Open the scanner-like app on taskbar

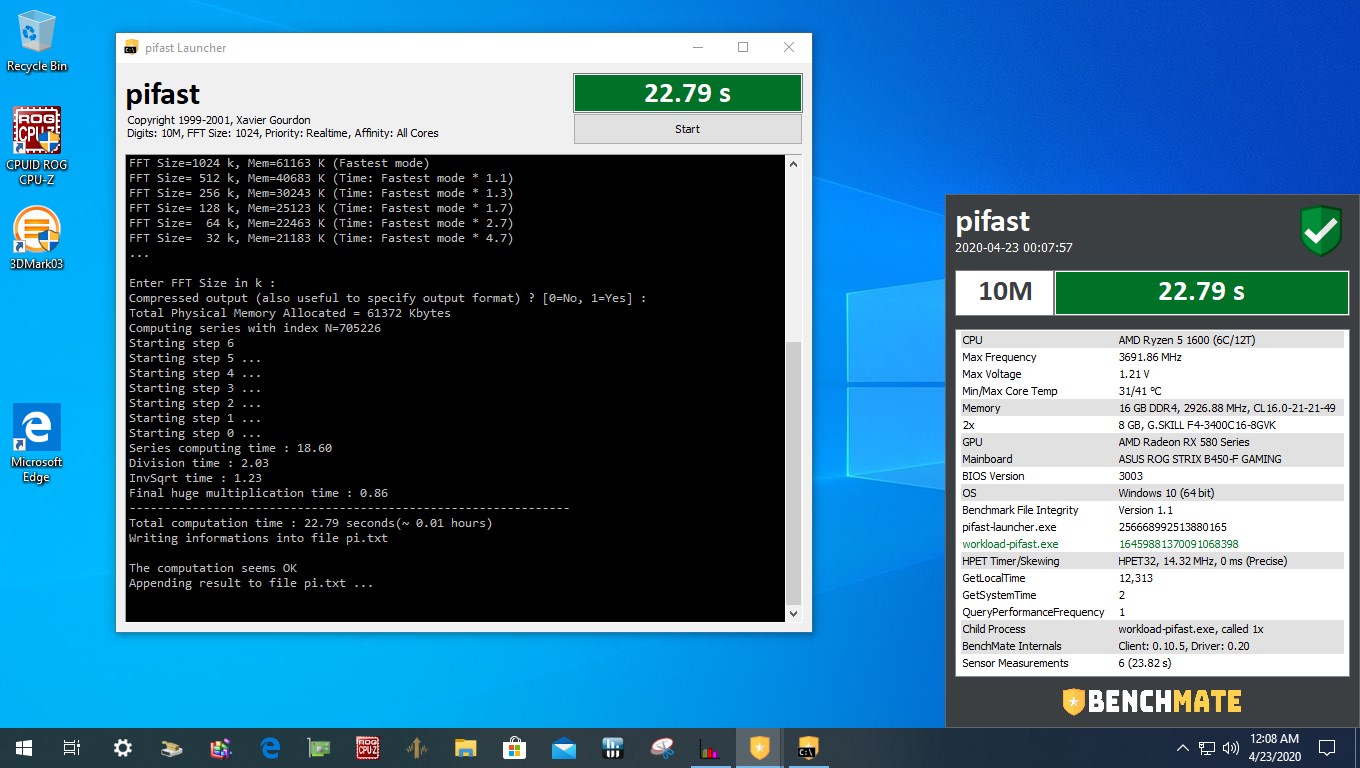pyautogui.click(x=171, y=747)
